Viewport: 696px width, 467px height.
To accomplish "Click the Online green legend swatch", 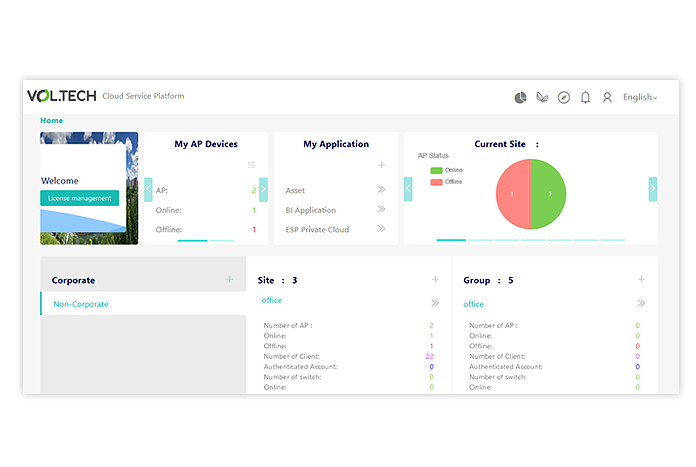I will tap(436, 170).
